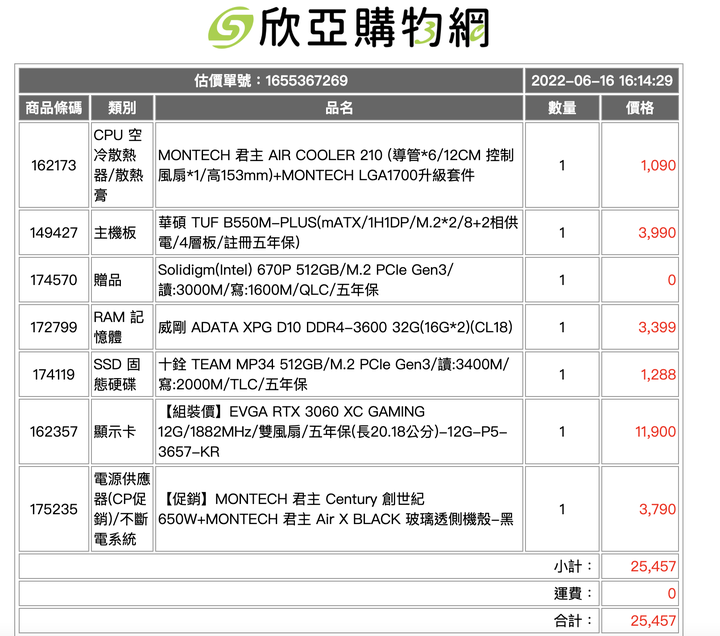The image size is (720, 636).
Task: Click quantity 1 in B550M-PLUS row
Action: (562, 233)
